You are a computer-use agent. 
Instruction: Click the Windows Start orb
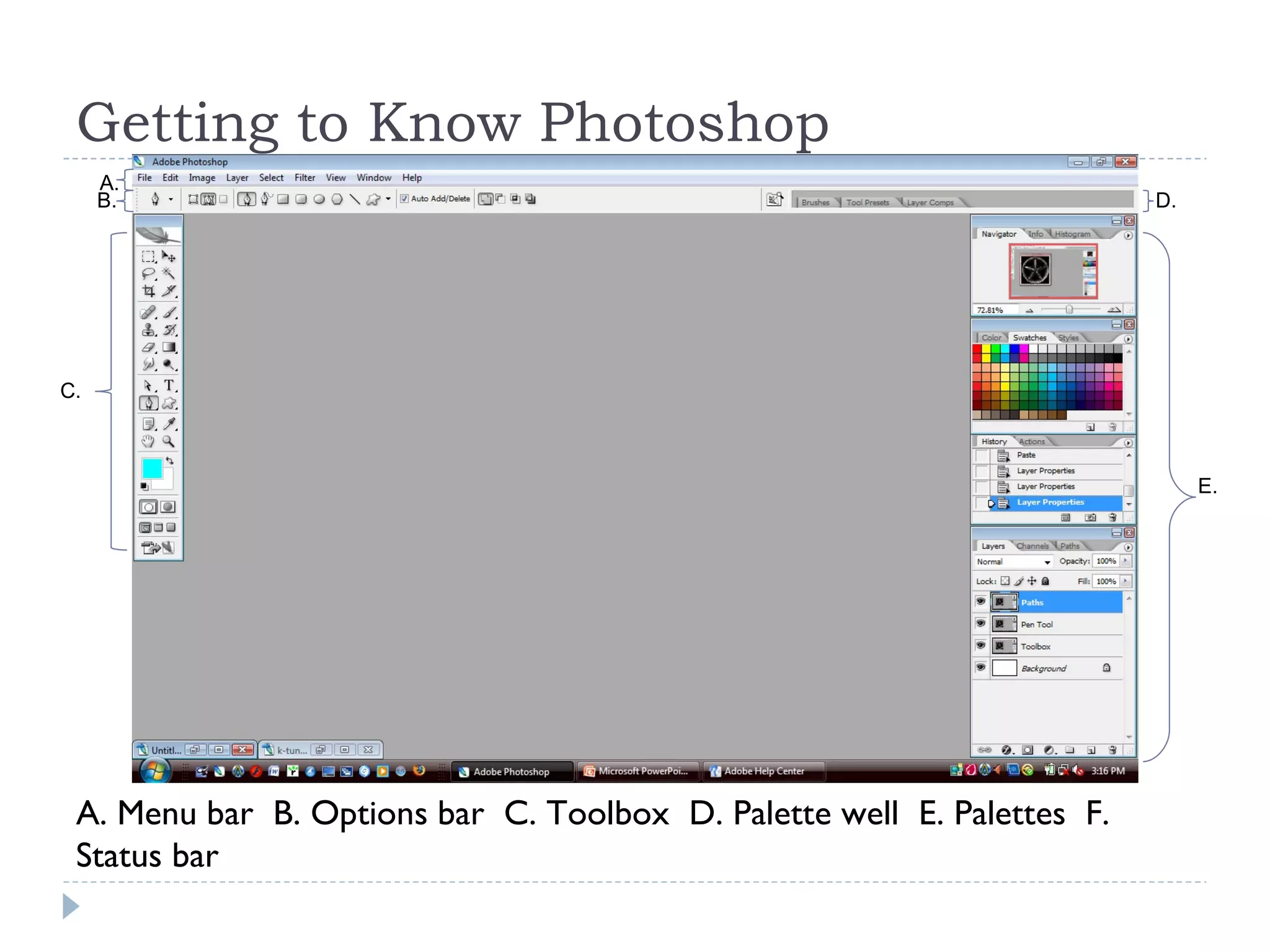click(155, 771)
